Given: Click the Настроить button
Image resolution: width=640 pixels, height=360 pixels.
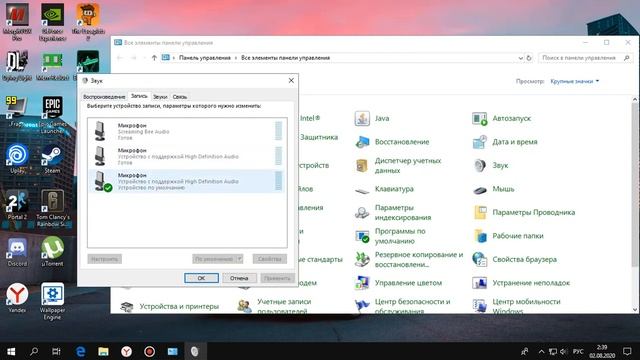Looking at the screenshot, I should (x=104, y=259).
